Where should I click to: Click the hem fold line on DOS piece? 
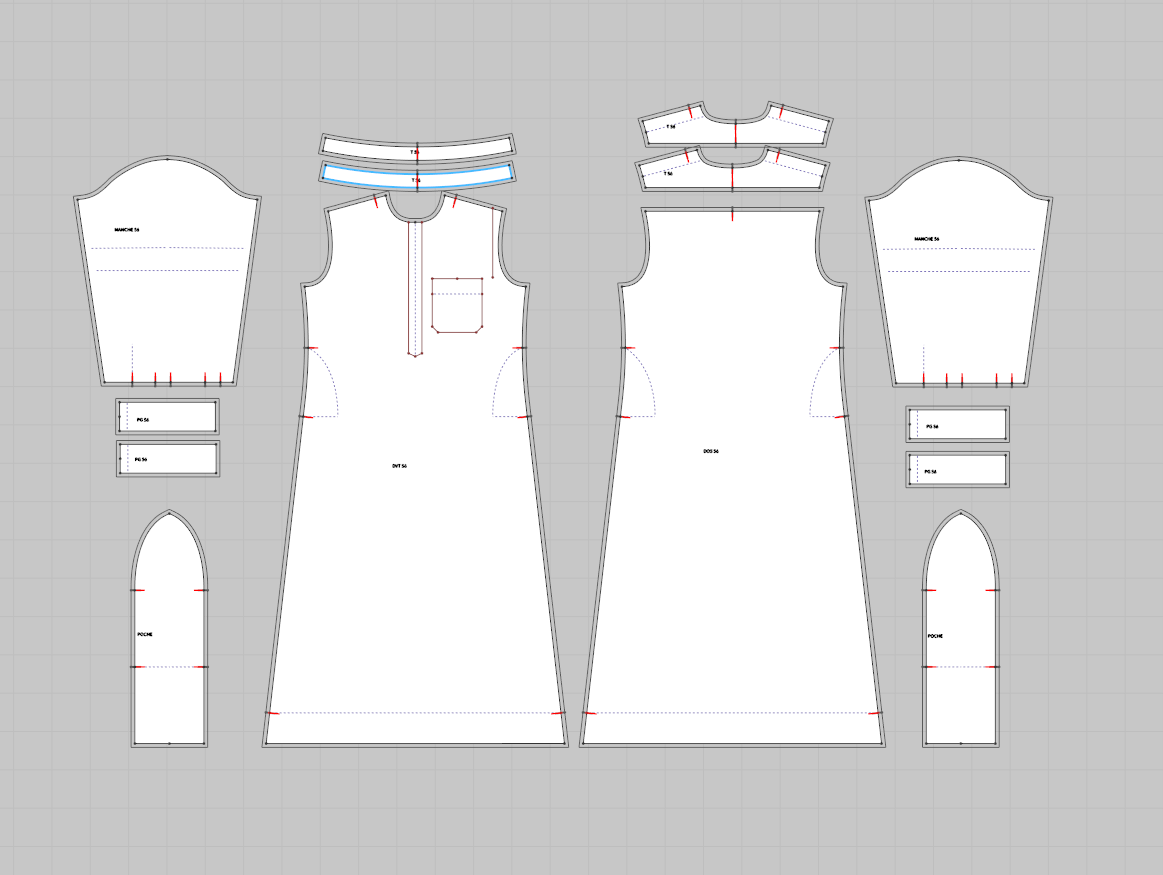click(733, 713)
